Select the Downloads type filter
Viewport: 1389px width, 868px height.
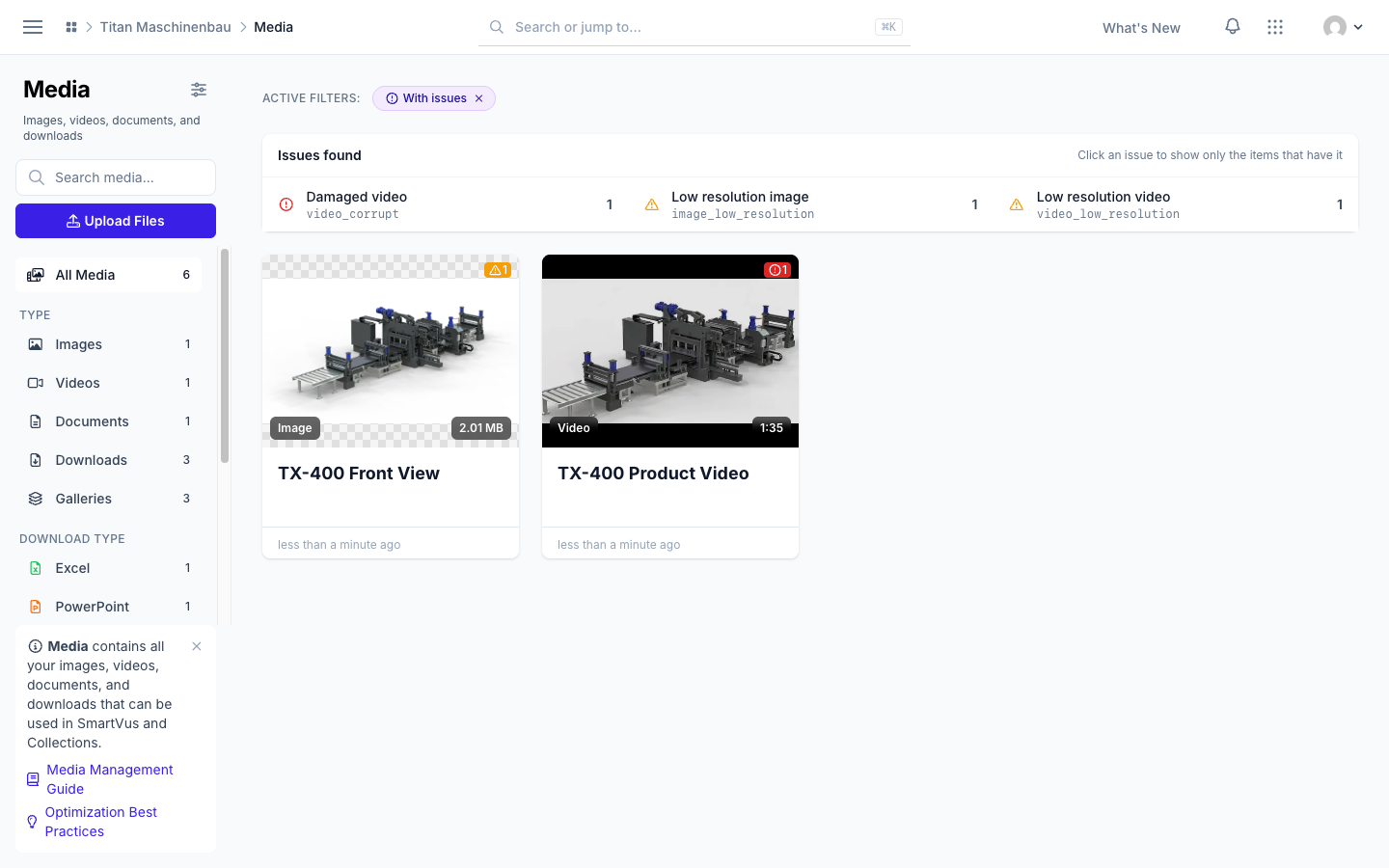click(109, 460)
